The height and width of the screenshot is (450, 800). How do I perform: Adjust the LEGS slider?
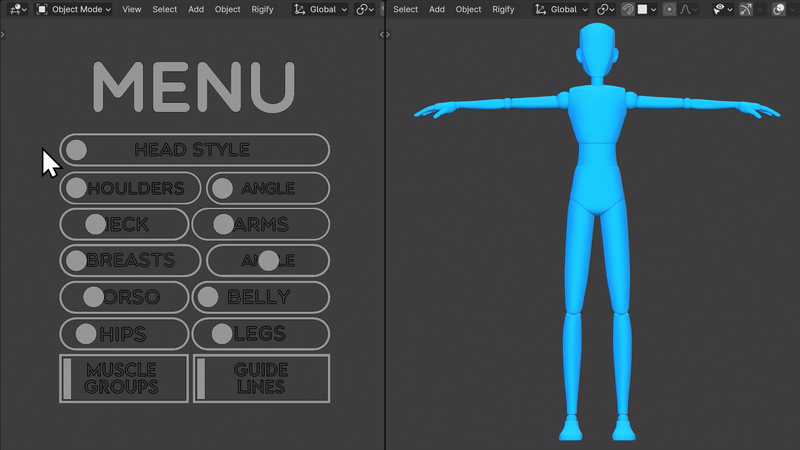point(261,334)
